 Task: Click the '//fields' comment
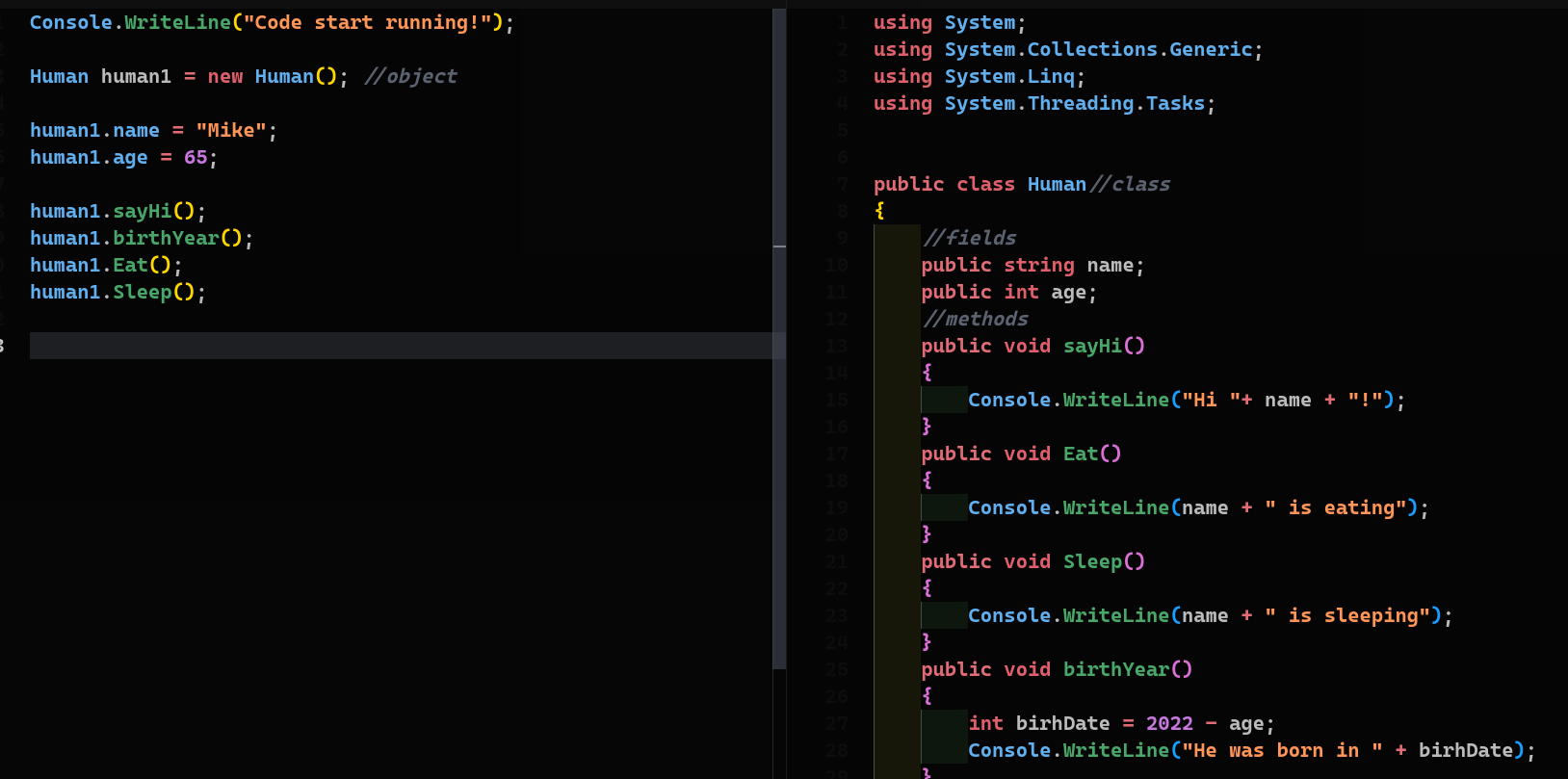(970, 238)
